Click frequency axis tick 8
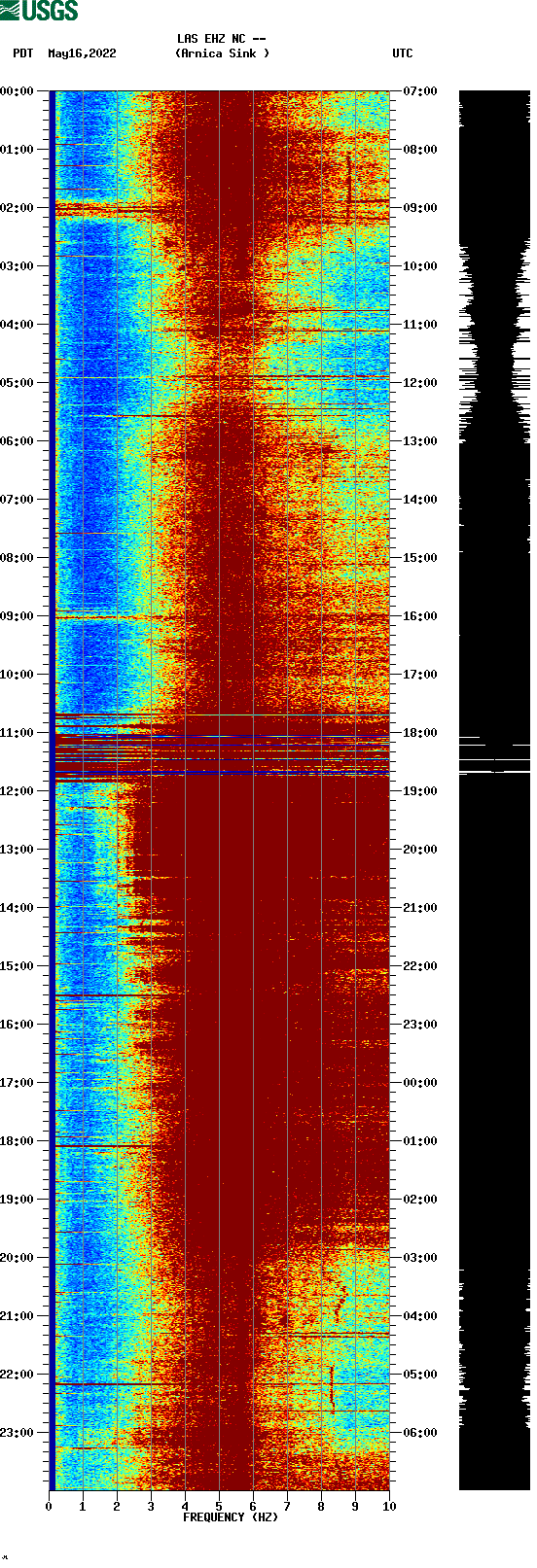 321,1507
